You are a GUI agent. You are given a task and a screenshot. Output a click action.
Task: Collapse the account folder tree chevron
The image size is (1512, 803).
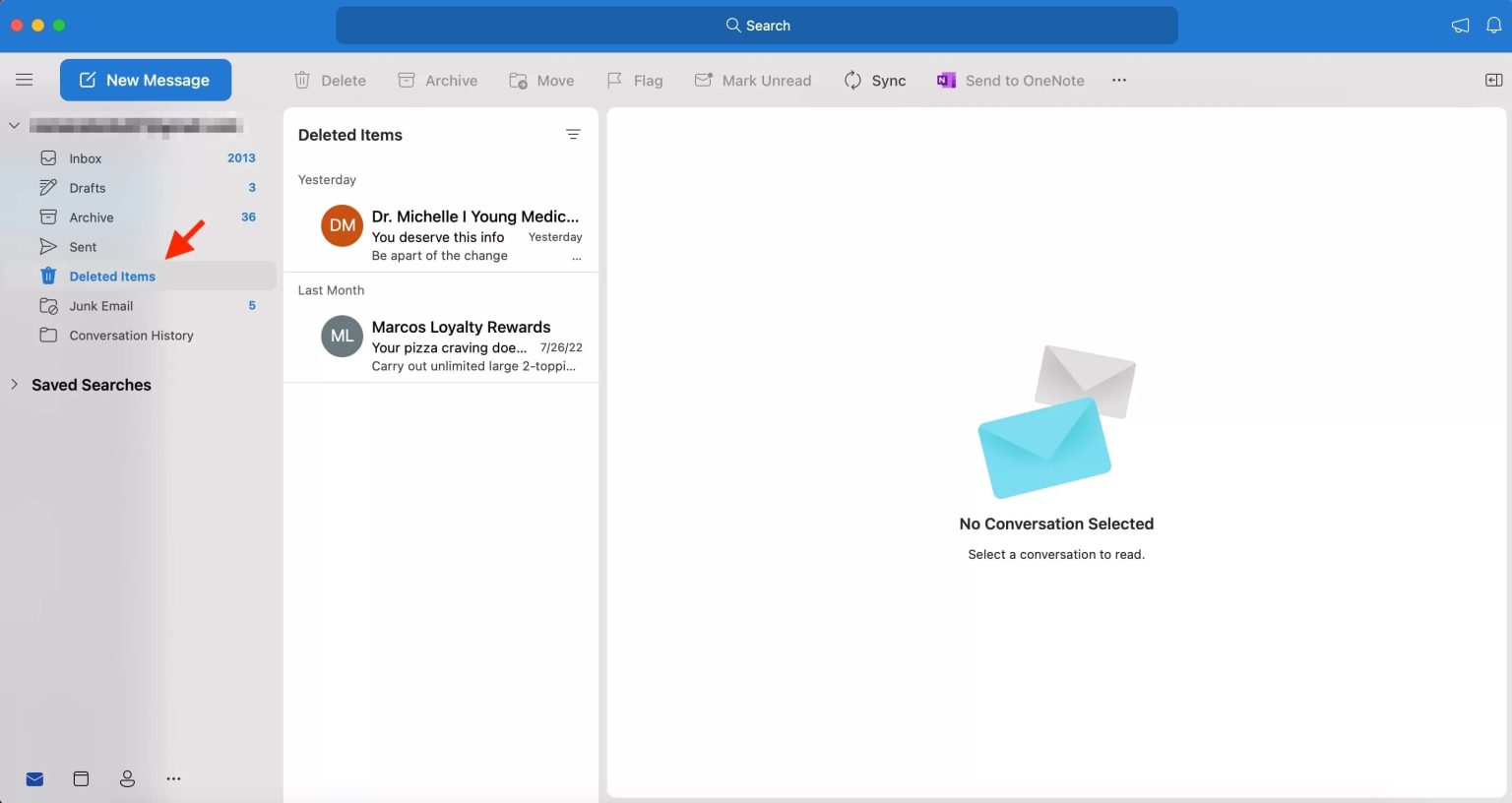tap(14, 126)
